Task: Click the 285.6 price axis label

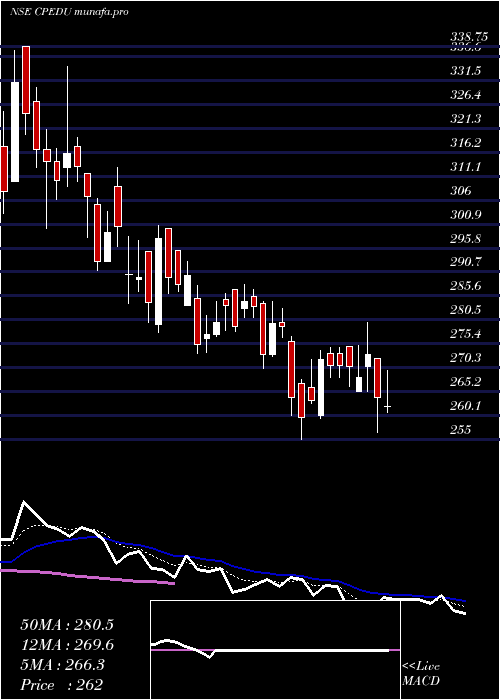Action: (x=466, y=286)
